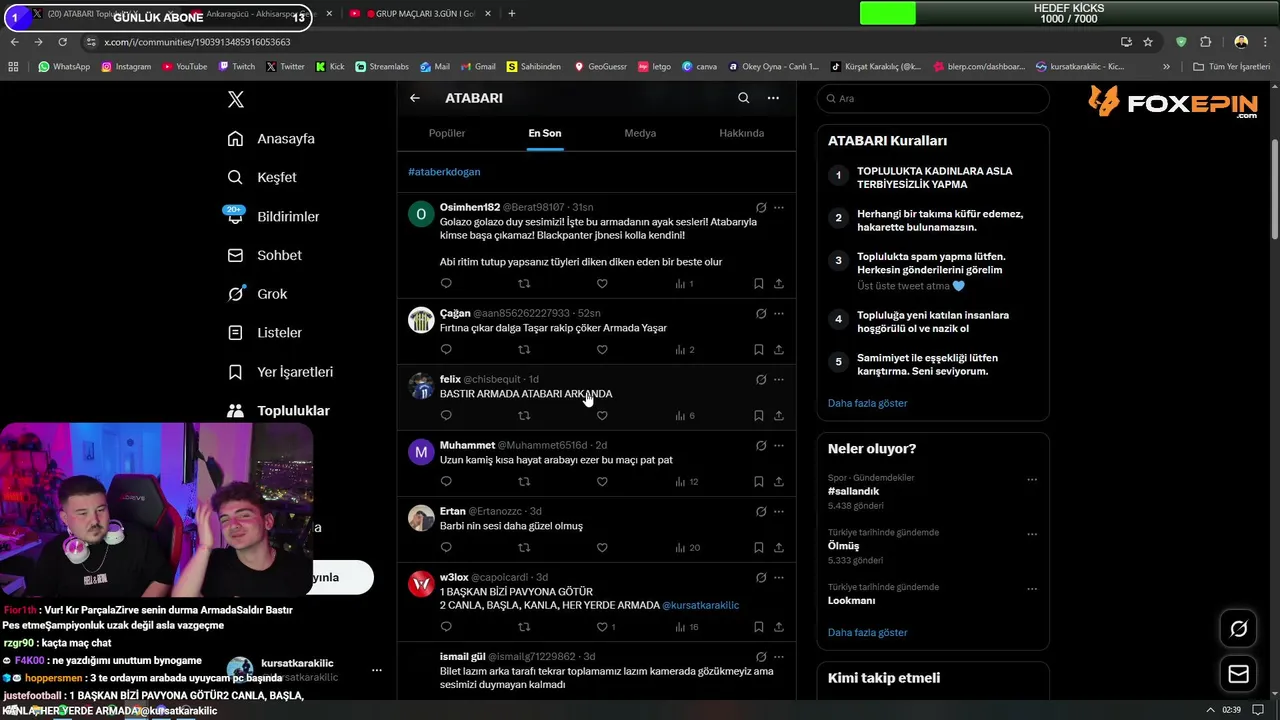
Task: Click Grok icon on Osimhen182 post
Action: [761, 208]
